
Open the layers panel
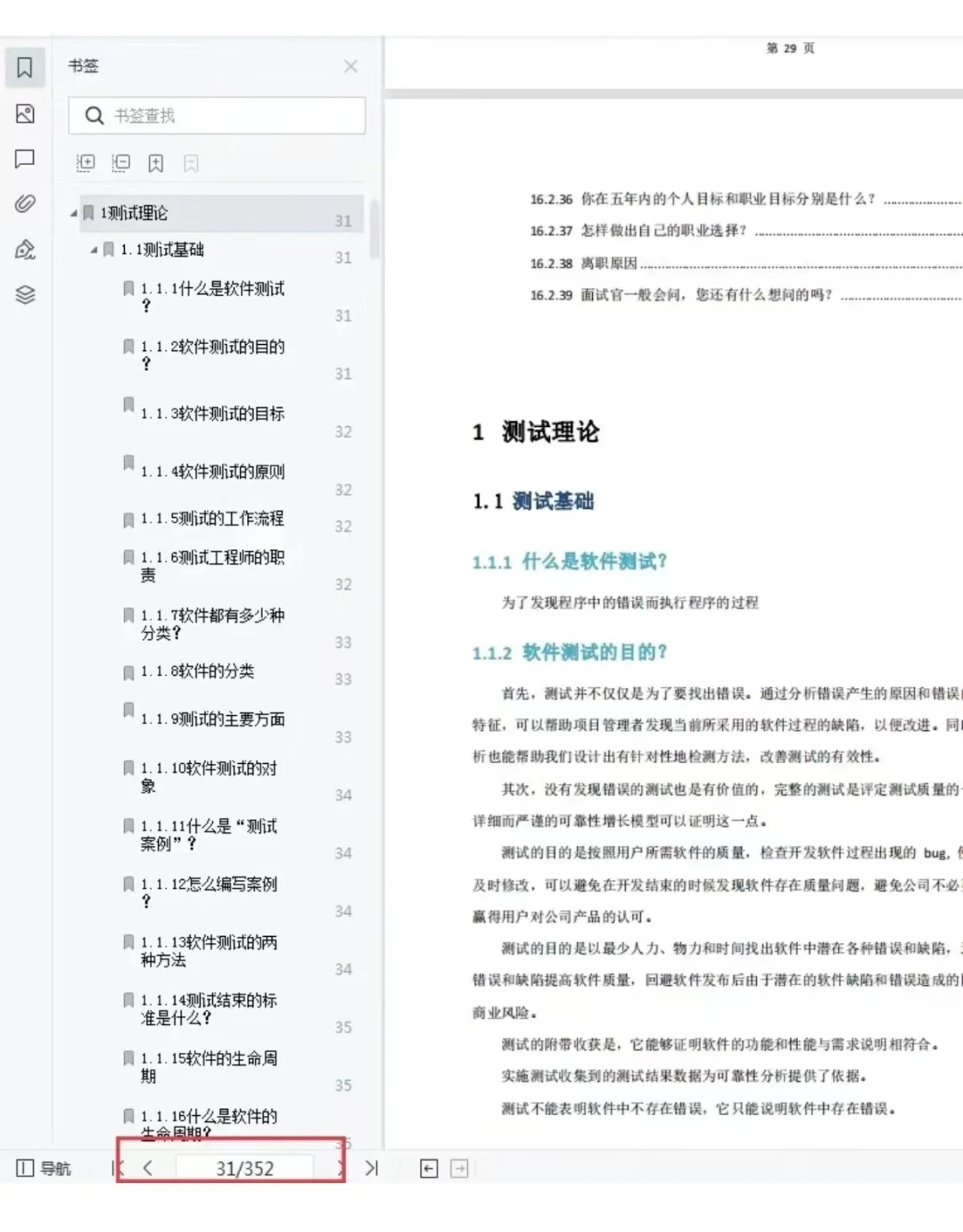(x=24, y=294)
